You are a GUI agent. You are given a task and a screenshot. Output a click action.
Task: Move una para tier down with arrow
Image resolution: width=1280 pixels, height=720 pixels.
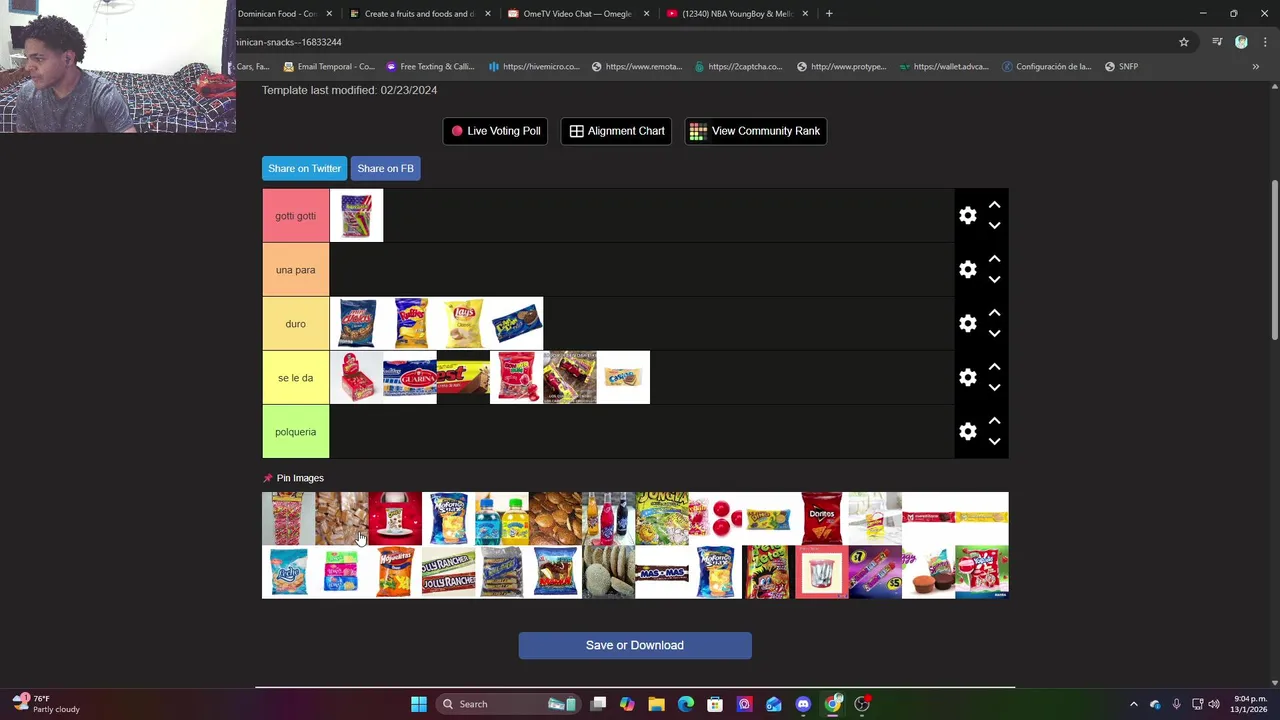click(994, 280)
